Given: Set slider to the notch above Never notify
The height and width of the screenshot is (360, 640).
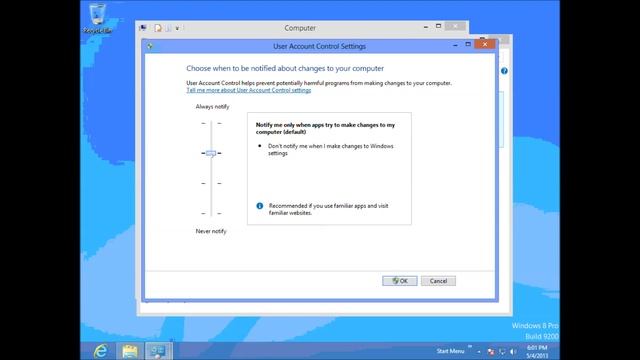Looking at the screenshot, I should [x=211, y=213].
